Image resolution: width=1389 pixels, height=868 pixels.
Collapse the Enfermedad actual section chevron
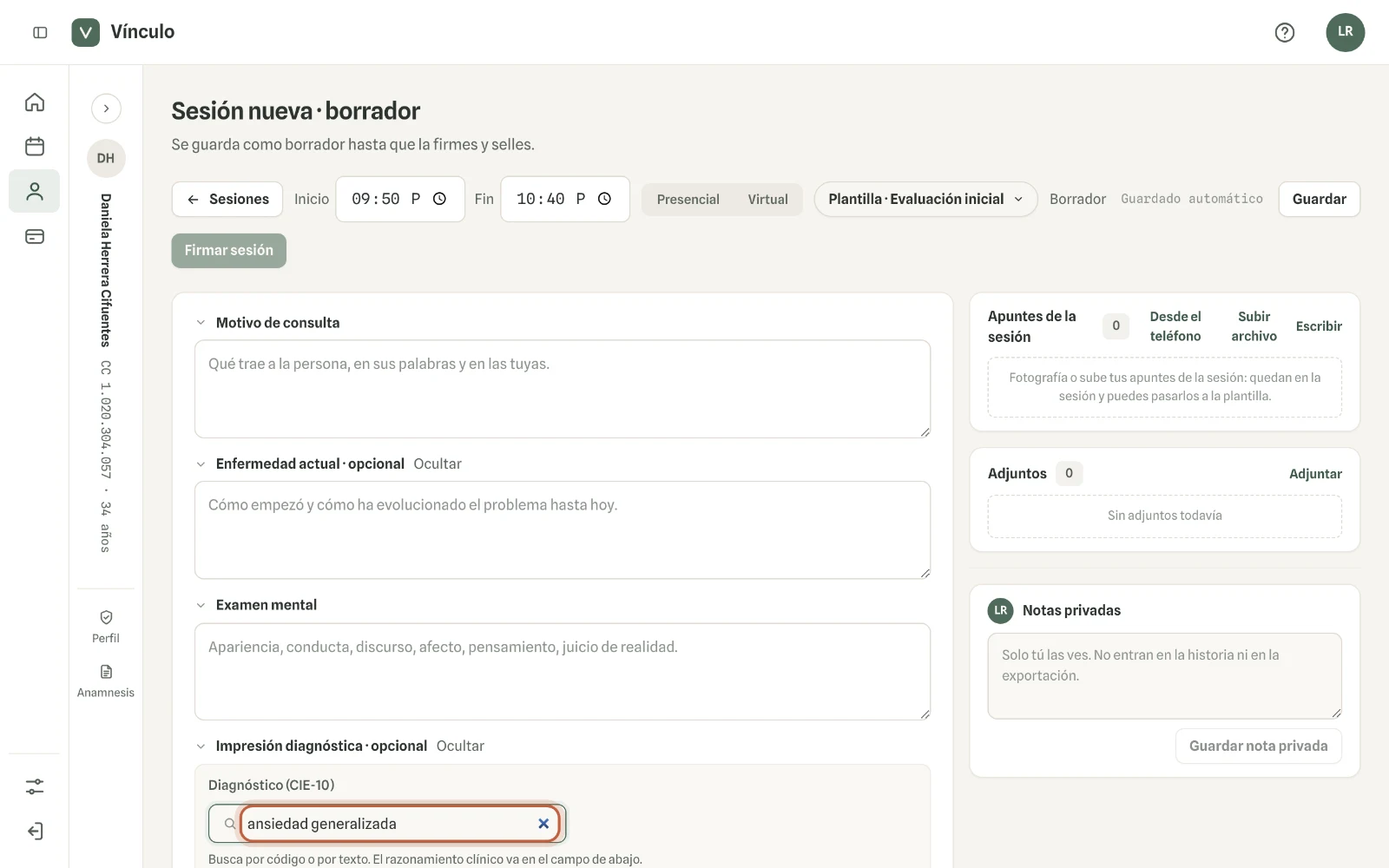tap(201, 464)
